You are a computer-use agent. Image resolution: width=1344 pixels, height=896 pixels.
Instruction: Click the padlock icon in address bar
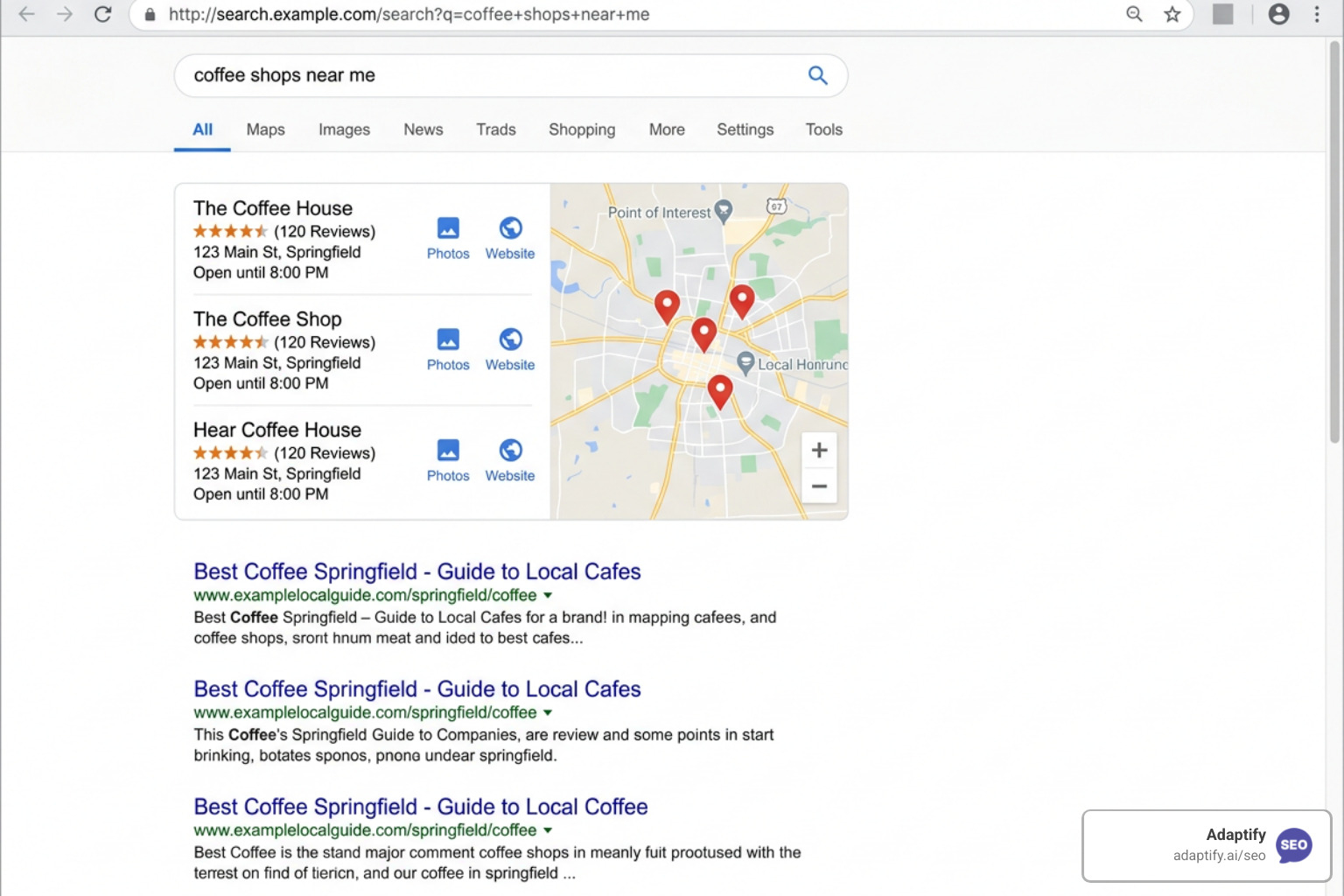tap(150, 14)
